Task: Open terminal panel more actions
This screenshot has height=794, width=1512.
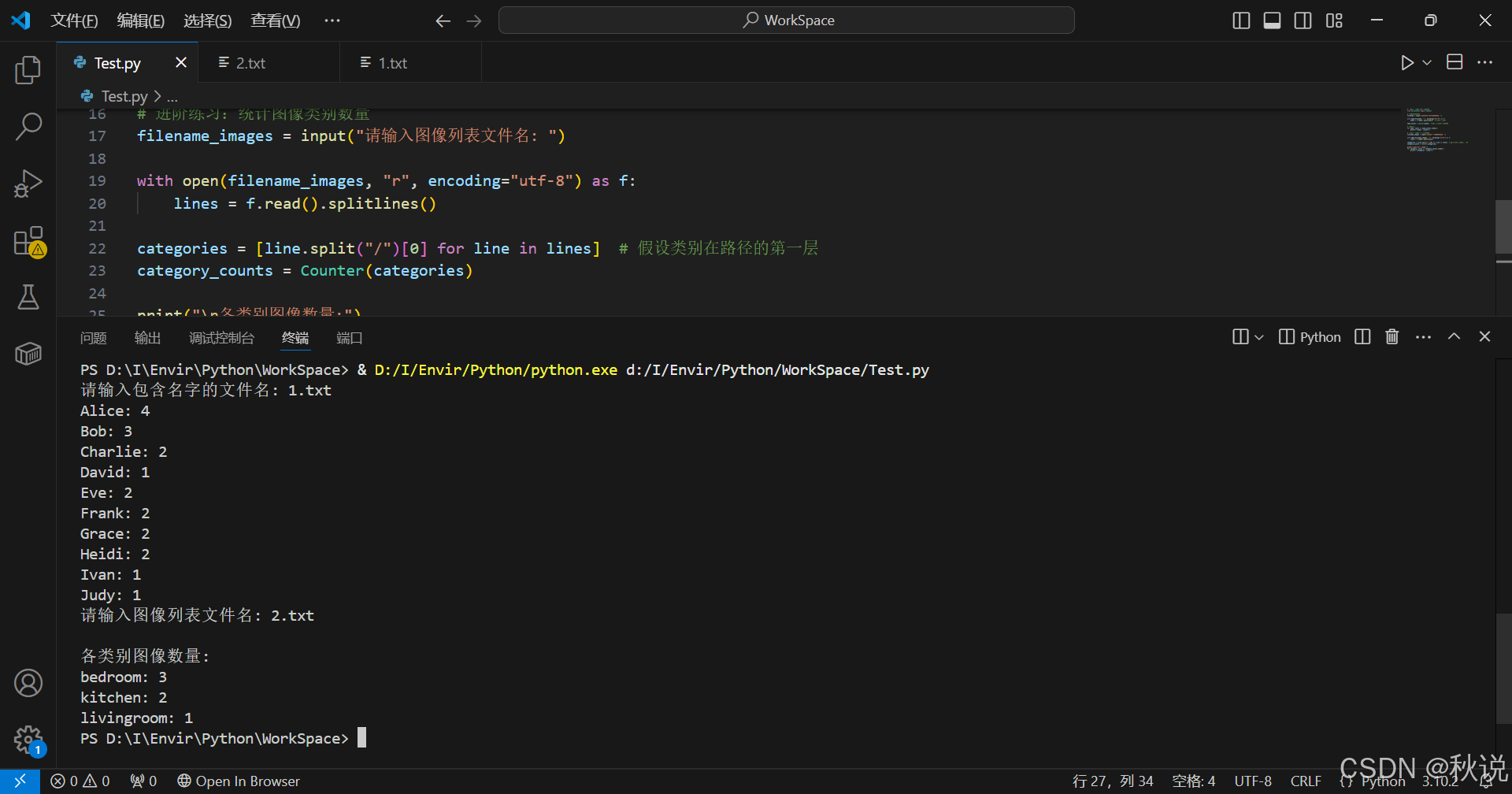Action: coord(1423,337)
